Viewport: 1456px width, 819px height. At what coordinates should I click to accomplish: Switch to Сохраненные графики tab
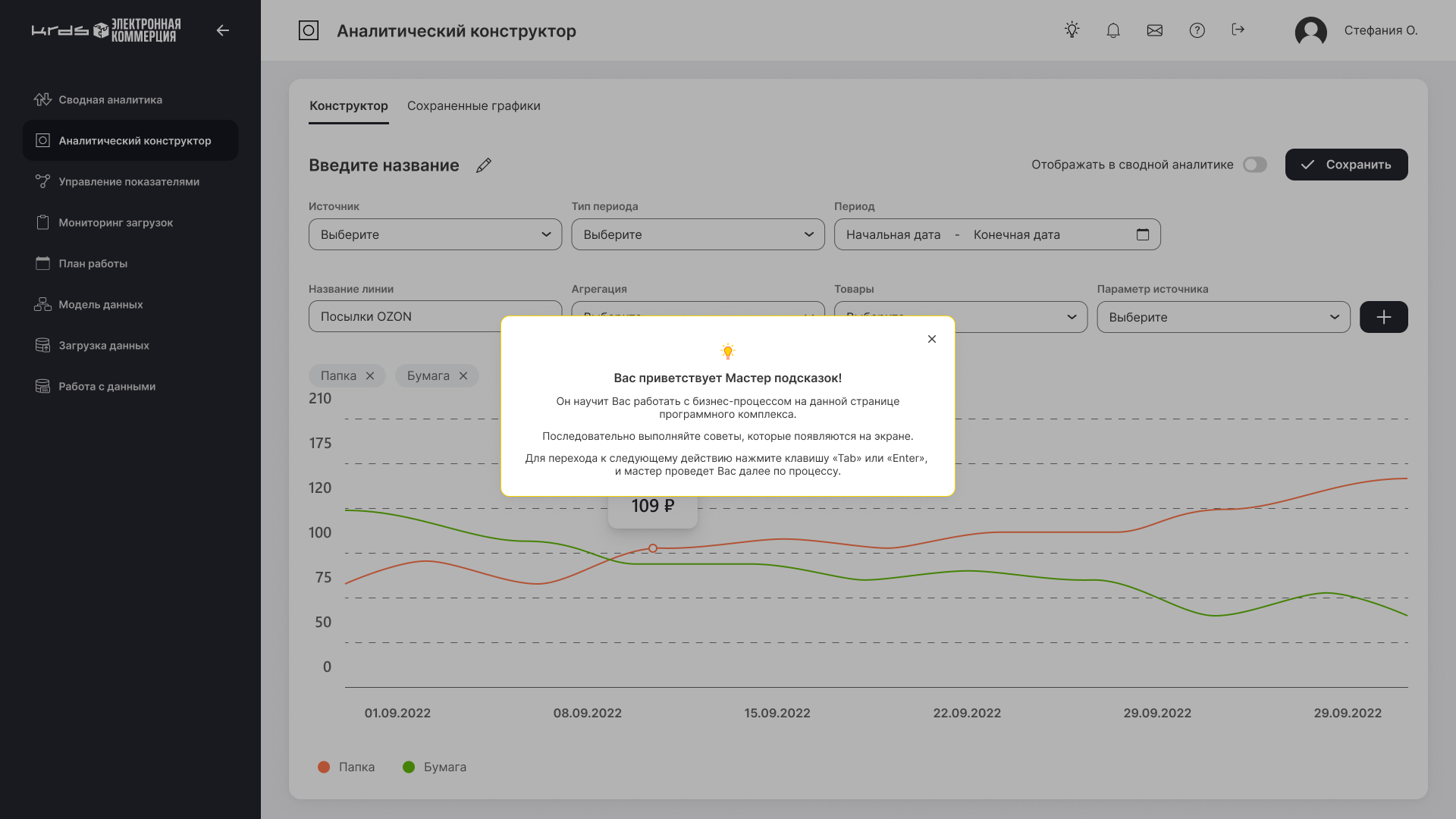[x=473, y=105]
